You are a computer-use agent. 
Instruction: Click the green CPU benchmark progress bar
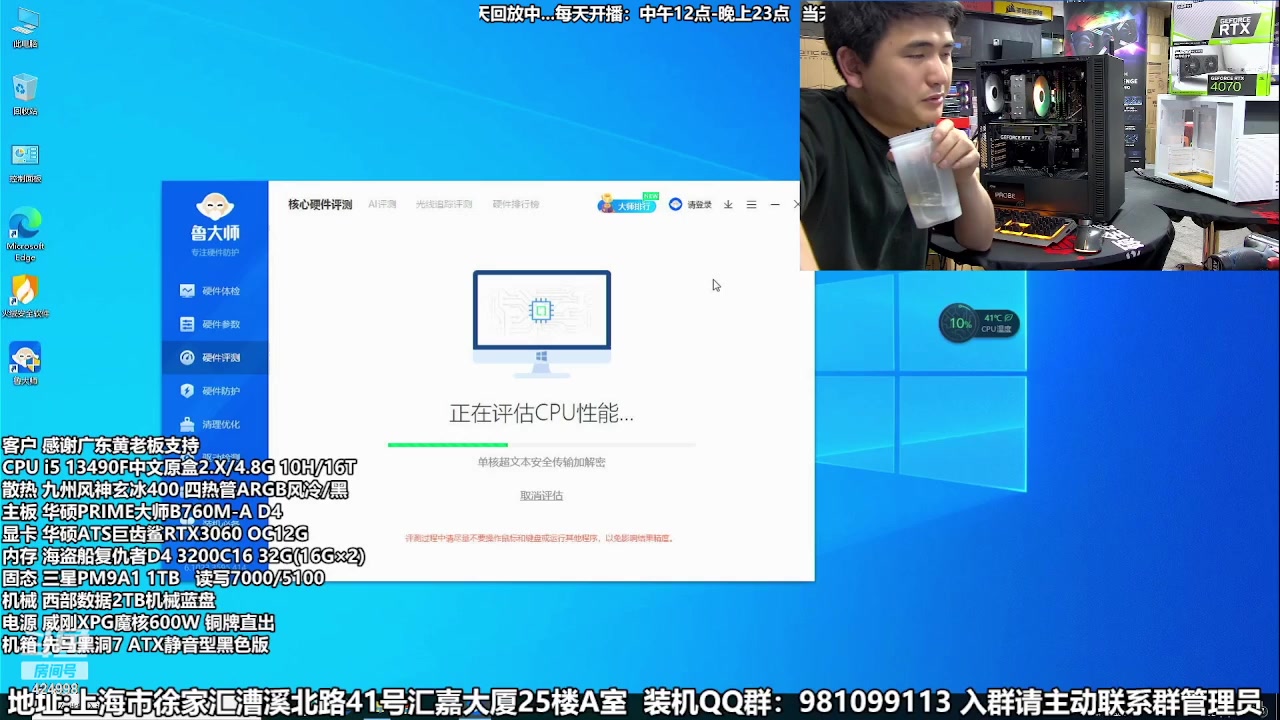[541, 444]
